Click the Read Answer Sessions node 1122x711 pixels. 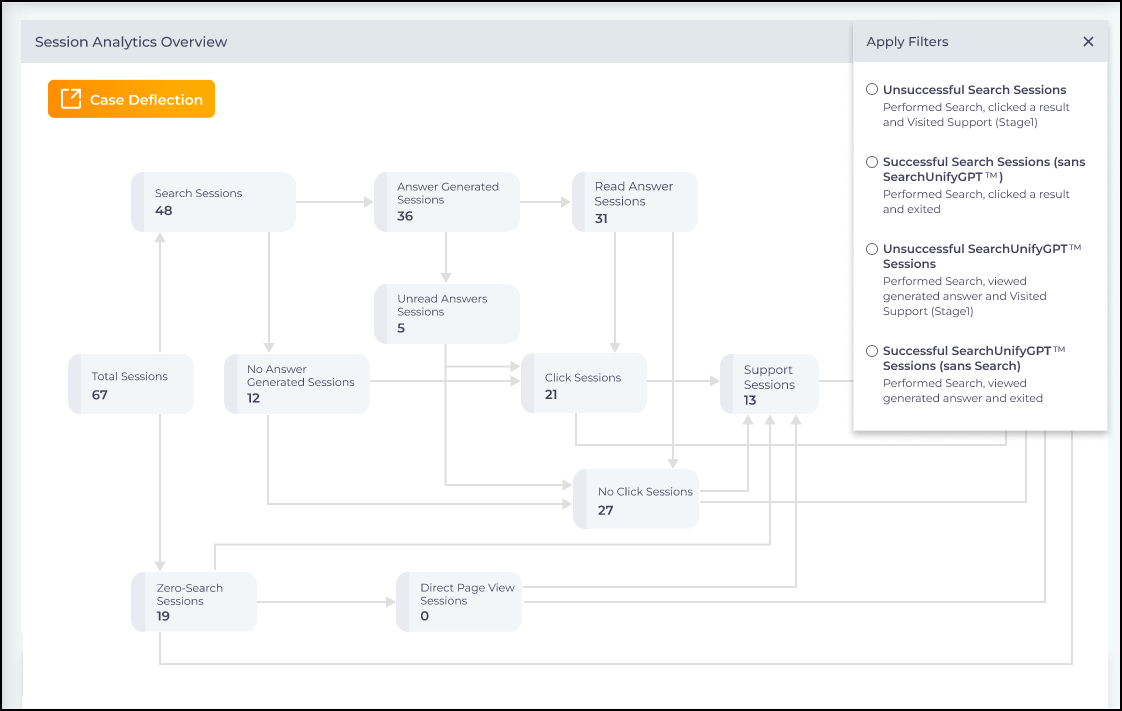(634, 202)
